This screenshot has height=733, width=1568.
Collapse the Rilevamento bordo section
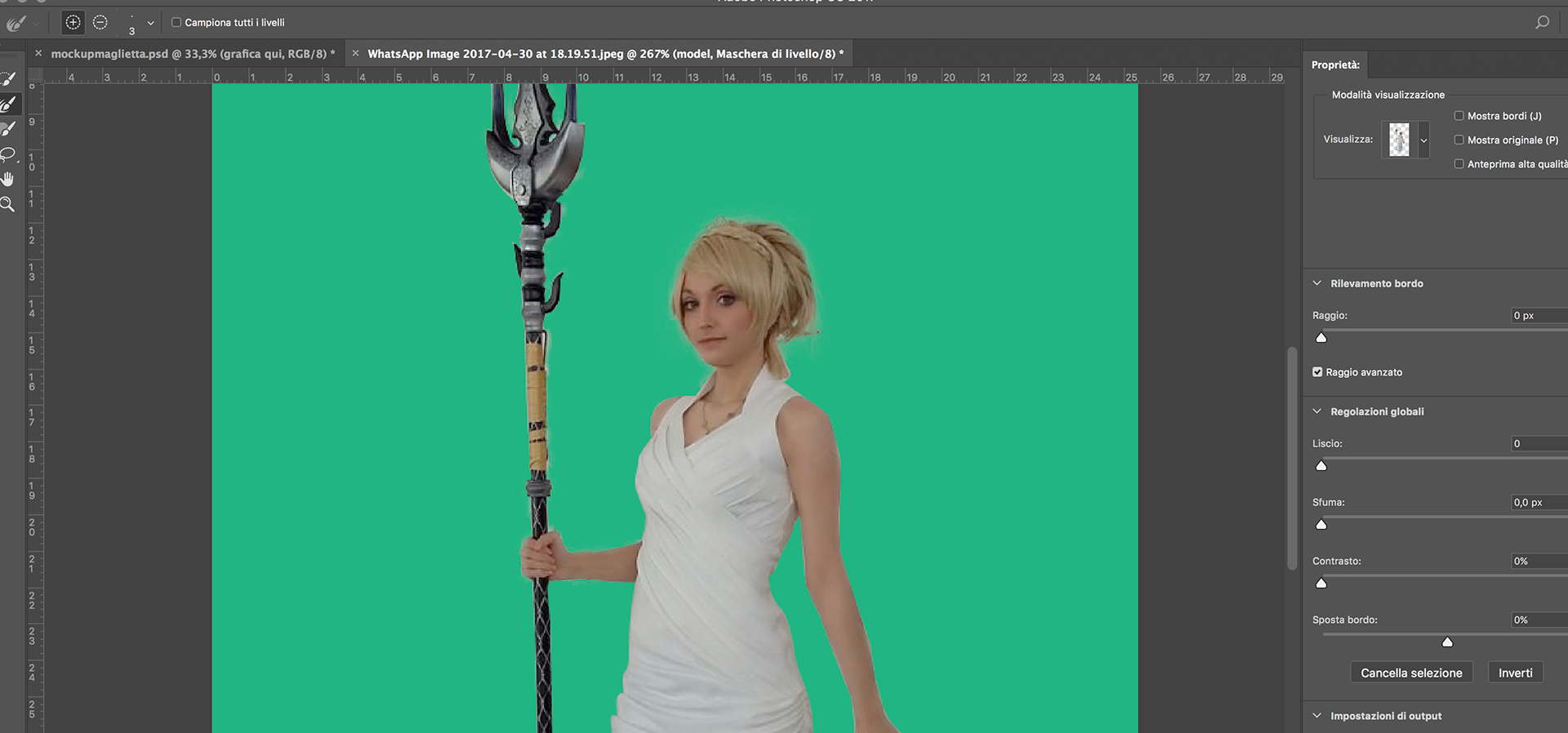[x=1316, y=283]
